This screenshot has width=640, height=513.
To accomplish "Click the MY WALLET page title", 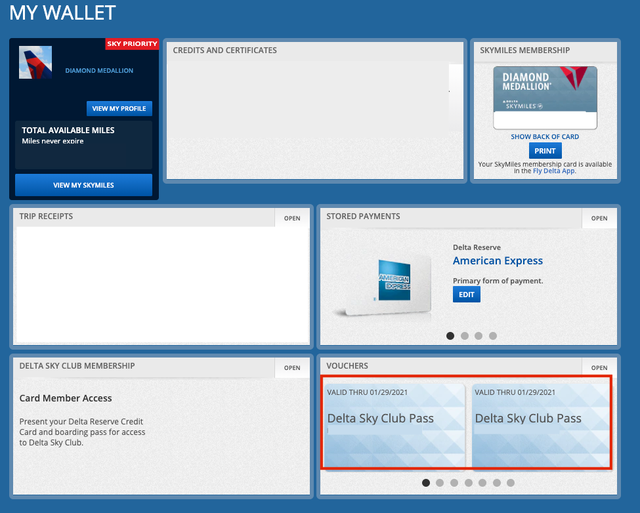I will 62,13.
